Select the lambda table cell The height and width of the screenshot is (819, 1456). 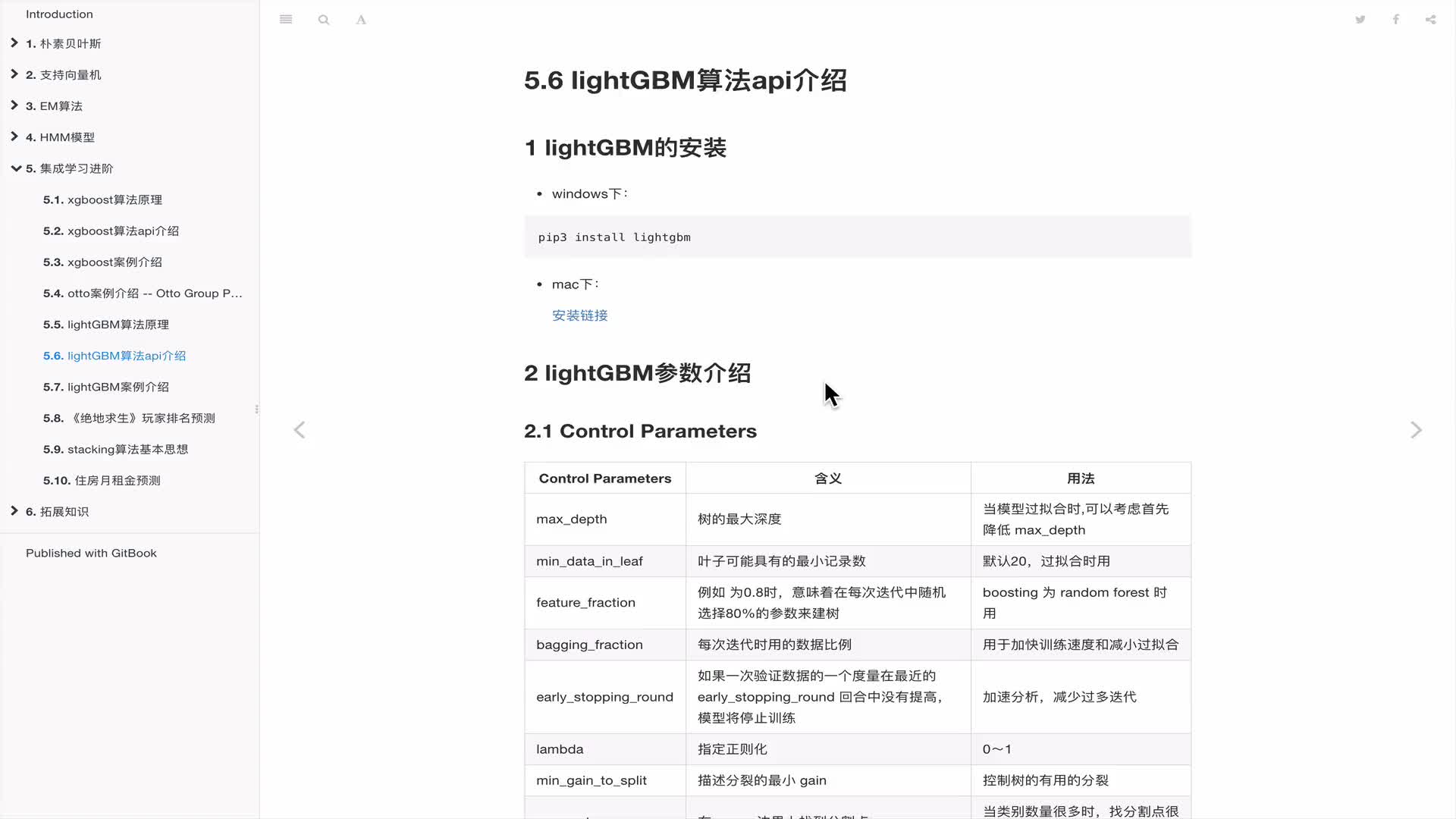point(605,749)
